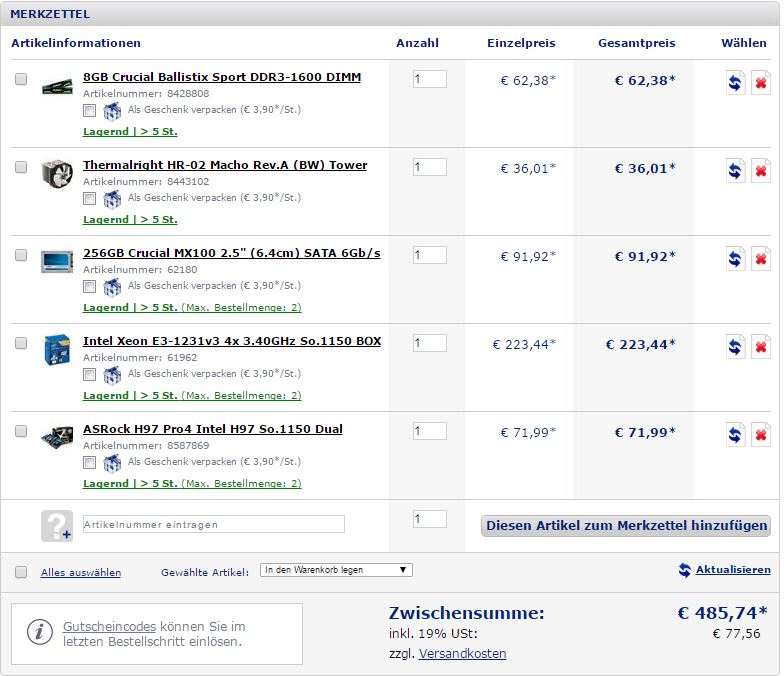The height and width of the screenshot is (676, 784).
Task: Click the Lagernd stock link for Crucial MX100
Action: pyautogui.click(x=192, y=308)
